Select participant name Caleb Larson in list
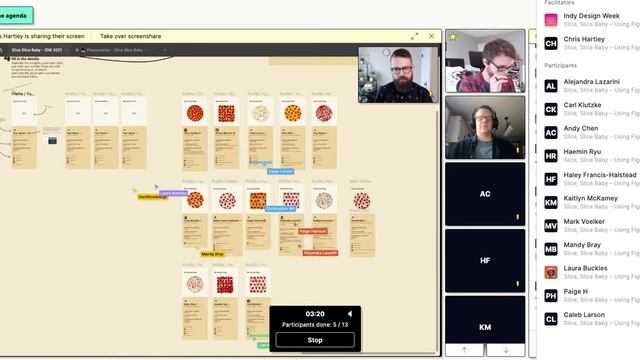640x360 pixels. 584,315
